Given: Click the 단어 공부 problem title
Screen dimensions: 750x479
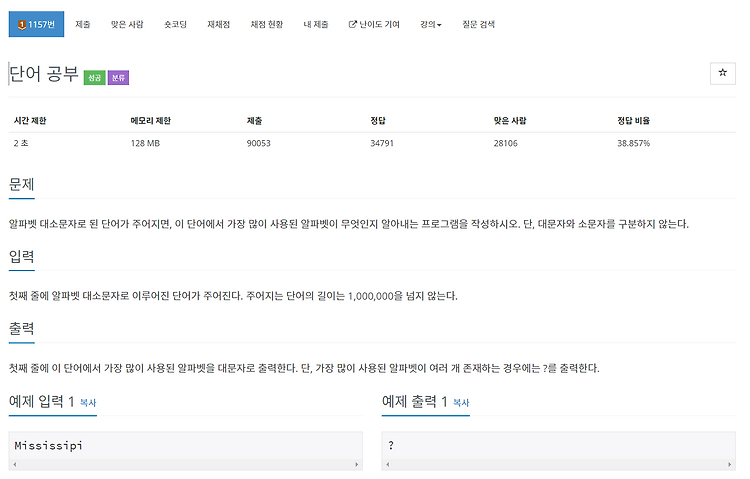Looking at the screenshot, I should click(x=44, y=74).
